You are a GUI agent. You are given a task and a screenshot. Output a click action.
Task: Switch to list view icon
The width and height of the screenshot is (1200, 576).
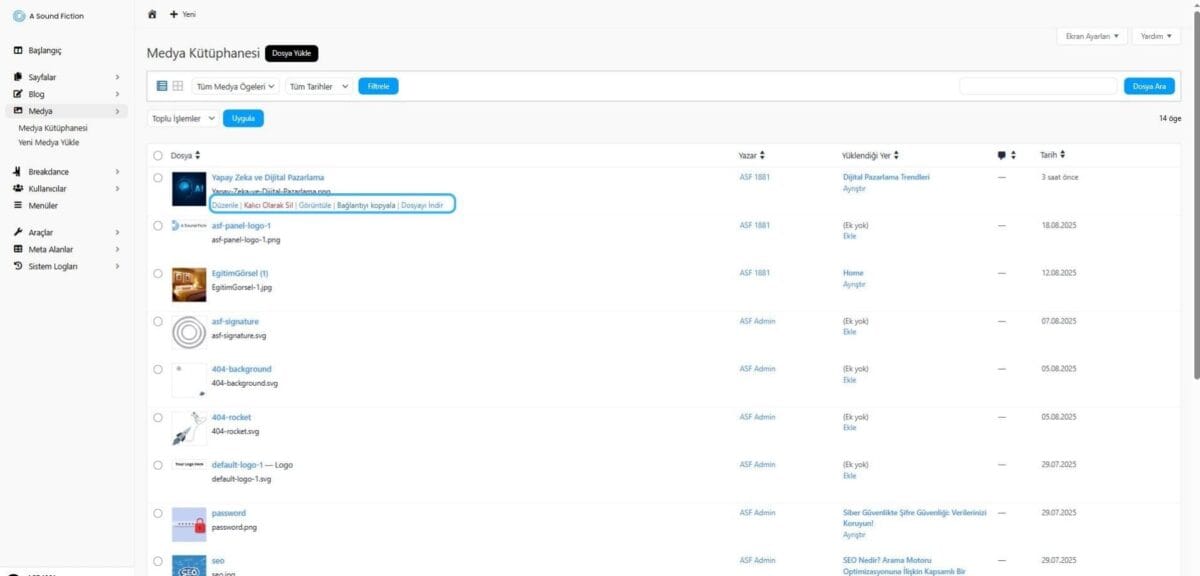(x=162, y=87)
